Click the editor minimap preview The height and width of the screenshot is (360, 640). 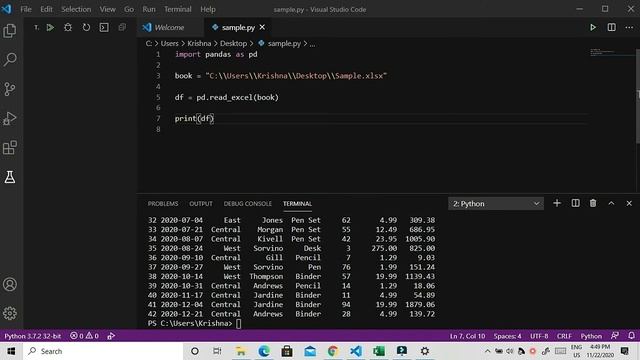pyautogui.click(x=611, y=52)
